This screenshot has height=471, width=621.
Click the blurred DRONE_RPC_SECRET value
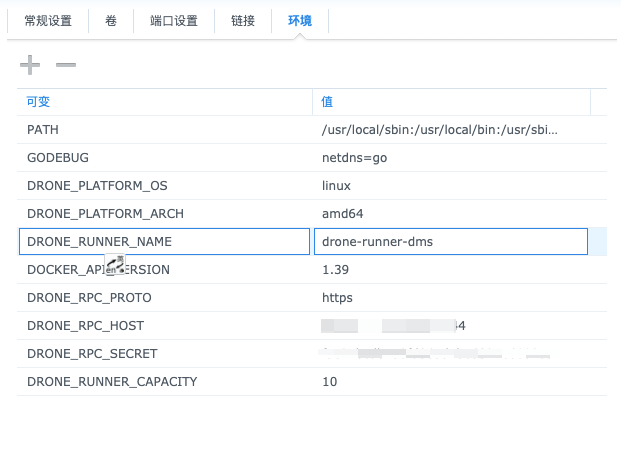pyautogui.click(x=434, y=353)
